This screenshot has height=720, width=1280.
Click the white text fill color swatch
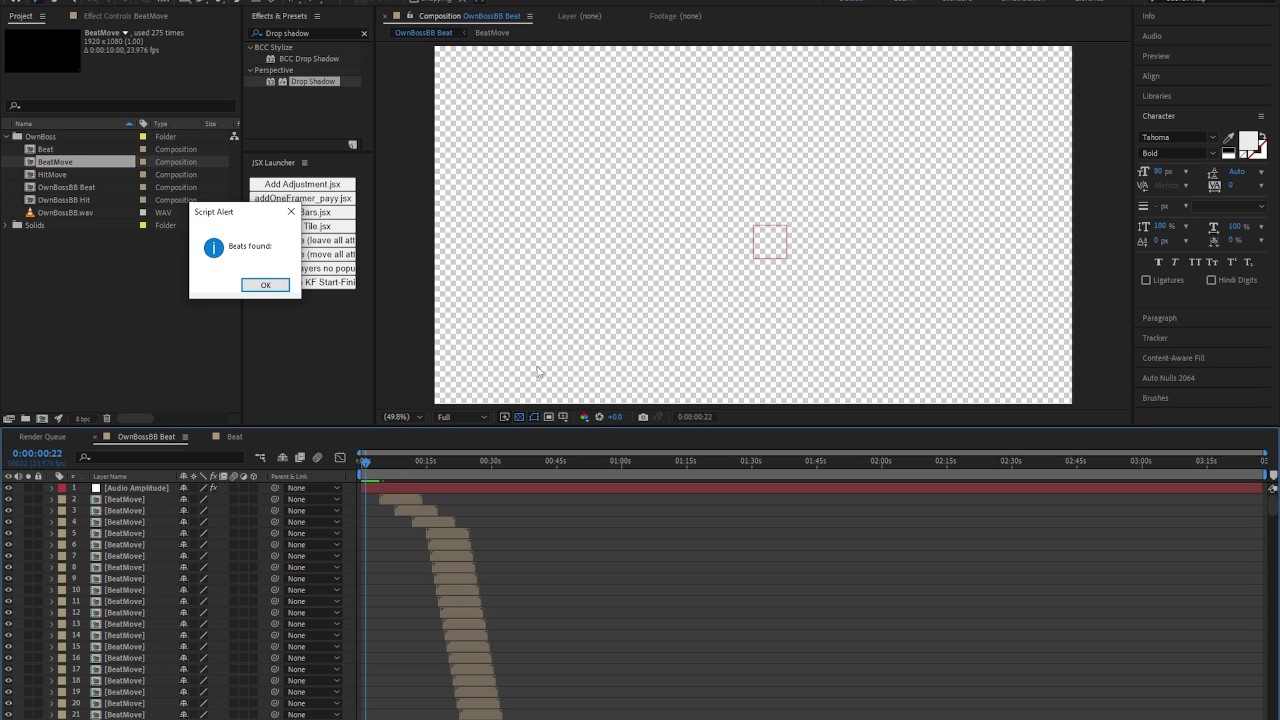[1248, 141]
